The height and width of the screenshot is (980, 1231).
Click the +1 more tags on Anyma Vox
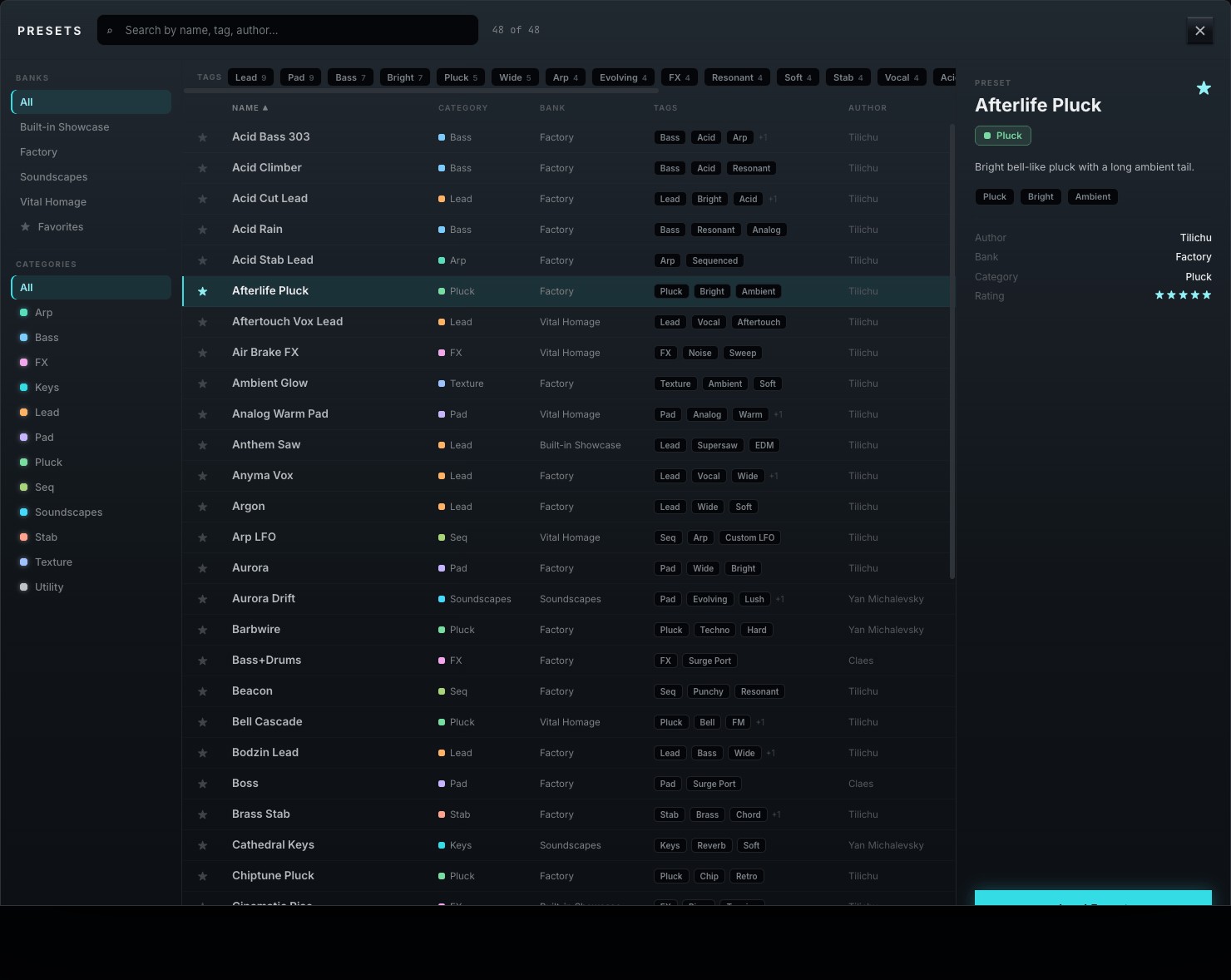(774, 476)
